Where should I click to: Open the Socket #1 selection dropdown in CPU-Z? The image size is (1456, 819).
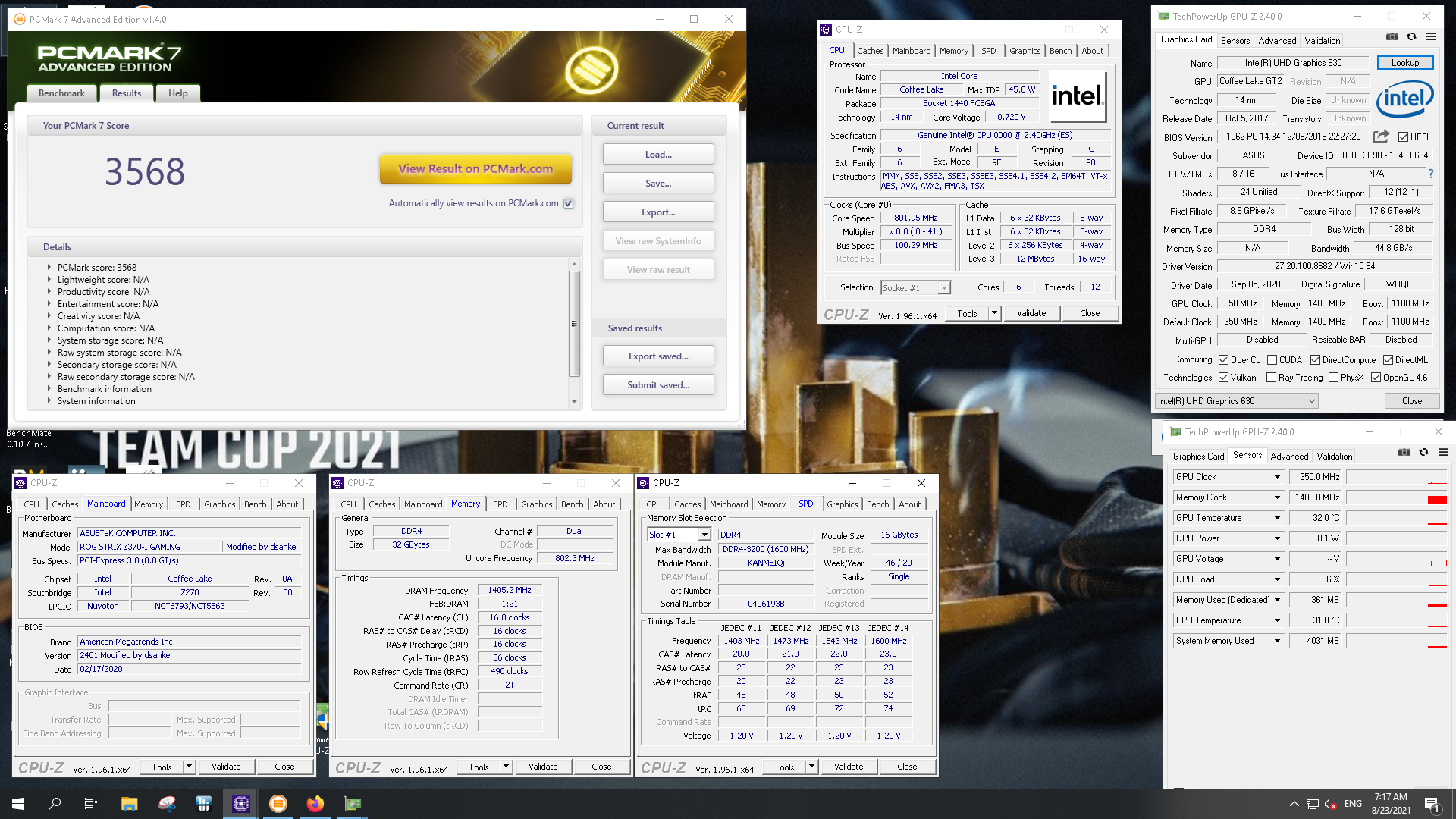(915, 288)
